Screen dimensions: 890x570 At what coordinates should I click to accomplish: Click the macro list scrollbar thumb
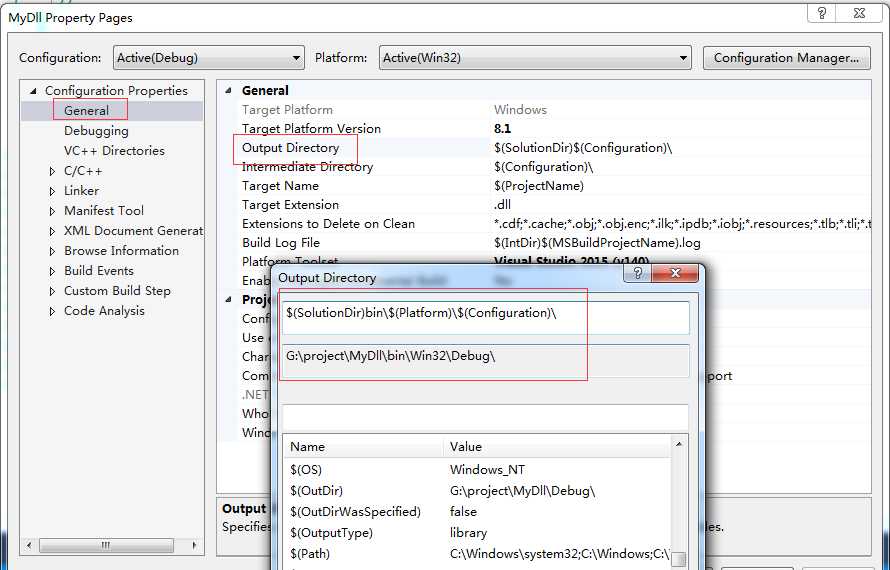click(x=678, y=559)
